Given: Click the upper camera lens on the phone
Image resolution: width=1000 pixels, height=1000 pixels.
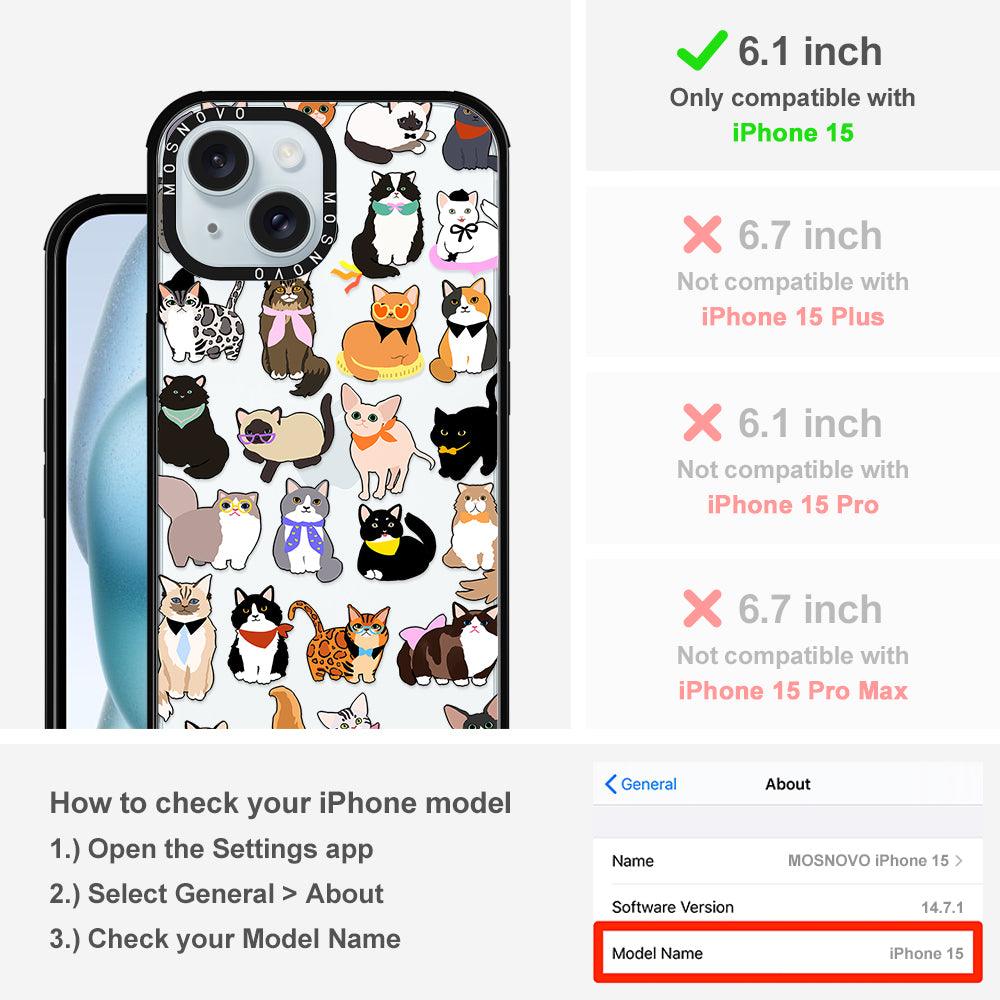Looking at the screenshot, I should click(219, 160).
